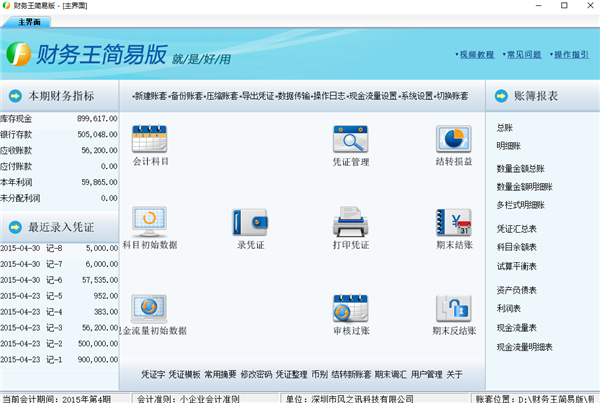Open the 常见问题 link
The image size is (600, 403).
point(524,54)
